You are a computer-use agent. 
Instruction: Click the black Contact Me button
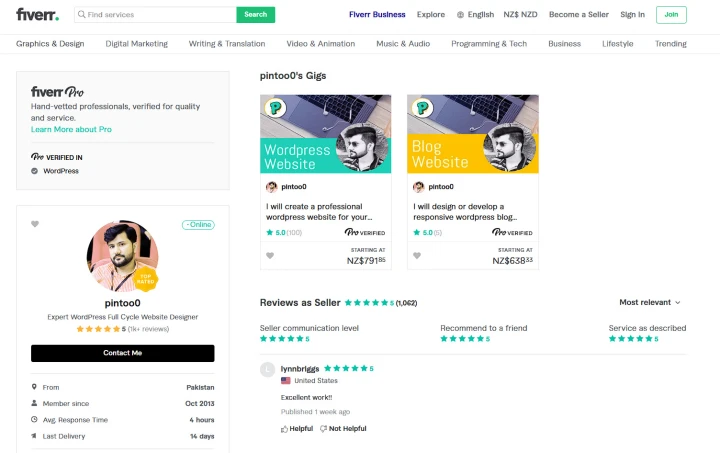pyautogui.click(x=123, y=353)
